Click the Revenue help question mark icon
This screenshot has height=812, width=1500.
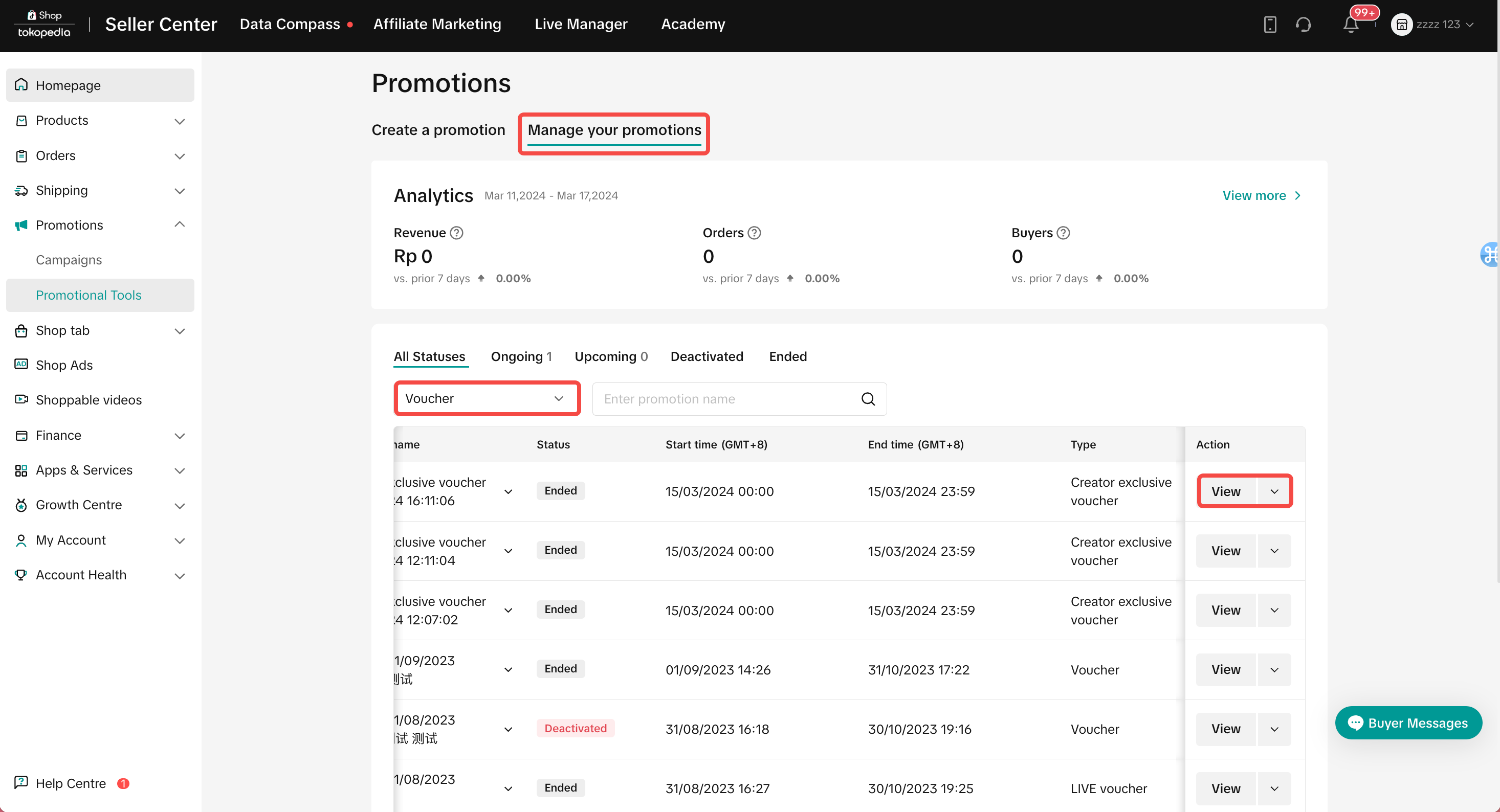tap(457, 233)
